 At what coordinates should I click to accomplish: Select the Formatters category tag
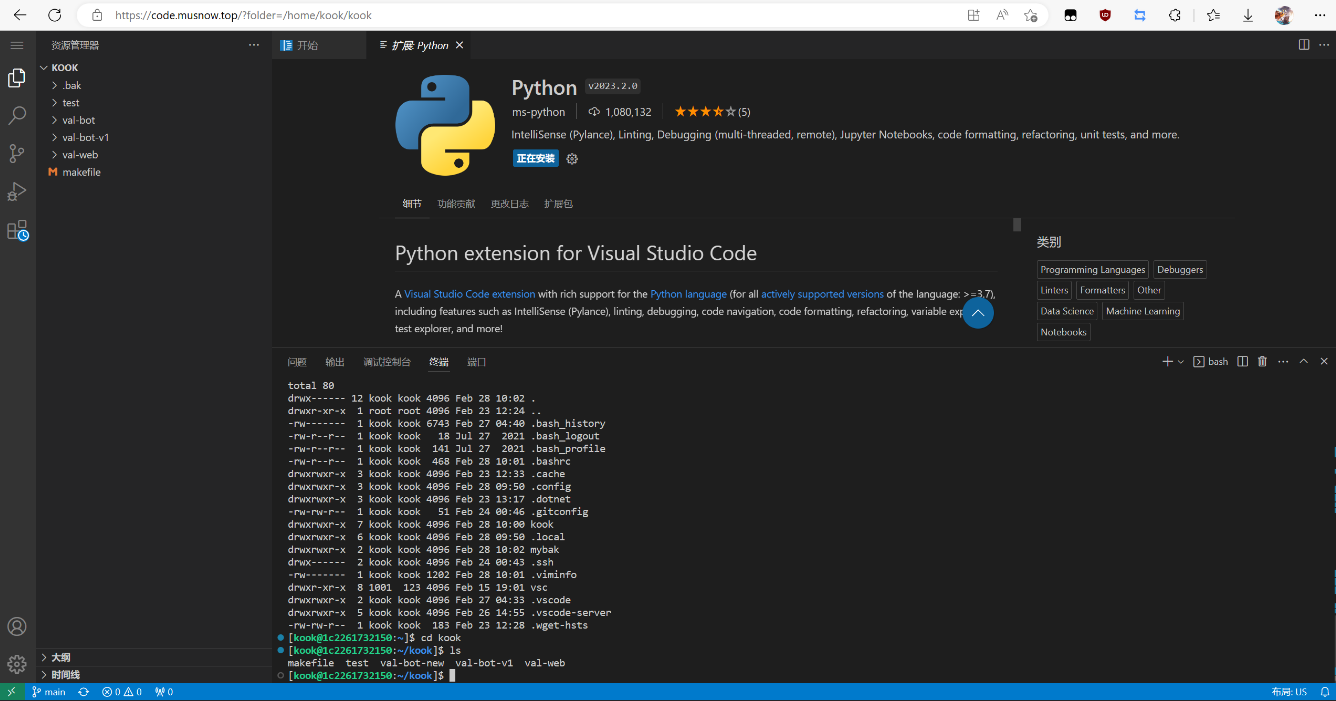click(1102, 291)
